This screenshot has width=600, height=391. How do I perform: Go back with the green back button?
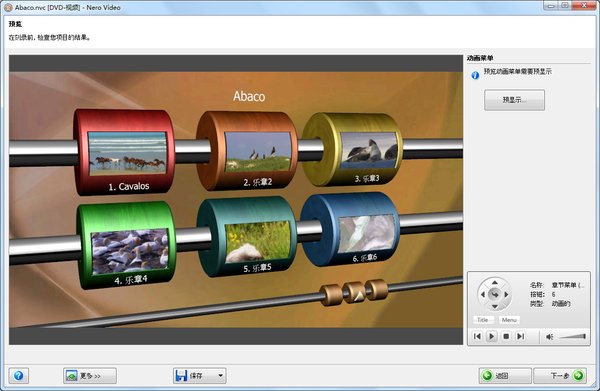tap(505, 376)
